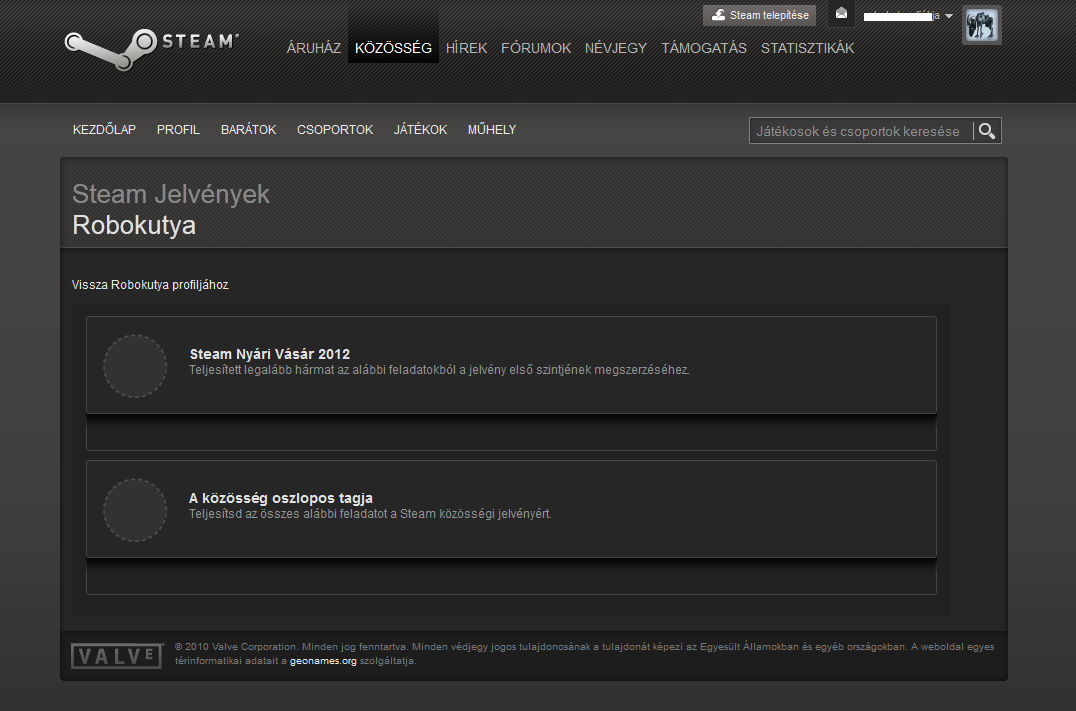This screenshot has height=711, width=1076.
Task: Open the KÖZÖSSÉG menu
Action: click(393, 48)
